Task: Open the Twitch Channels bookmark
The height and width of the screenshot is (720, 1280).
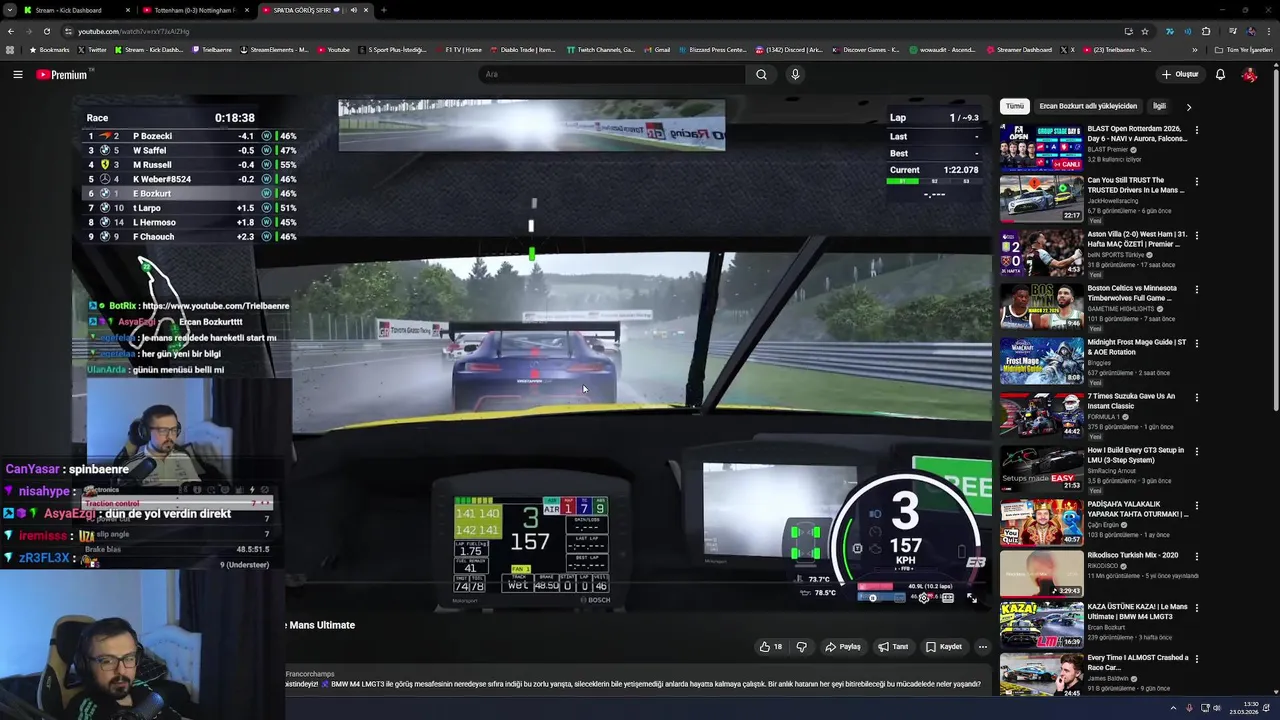Action: tap(600, 50)
